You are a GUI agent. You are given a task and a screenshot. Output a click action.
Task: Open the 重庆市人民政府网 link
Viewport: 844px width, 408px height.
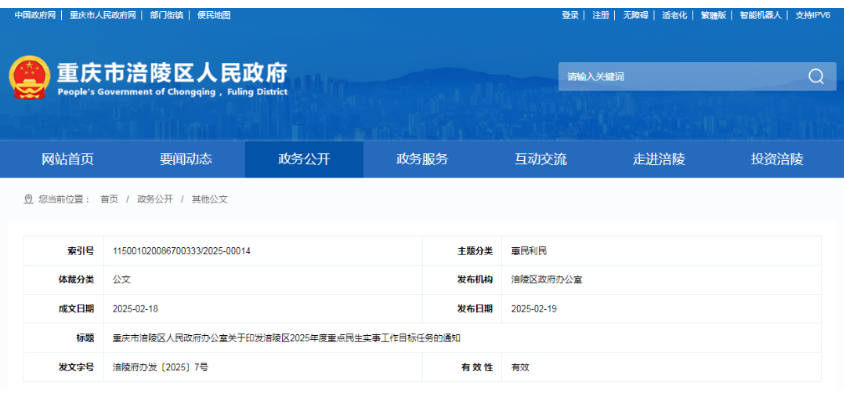tap(105, 15)
